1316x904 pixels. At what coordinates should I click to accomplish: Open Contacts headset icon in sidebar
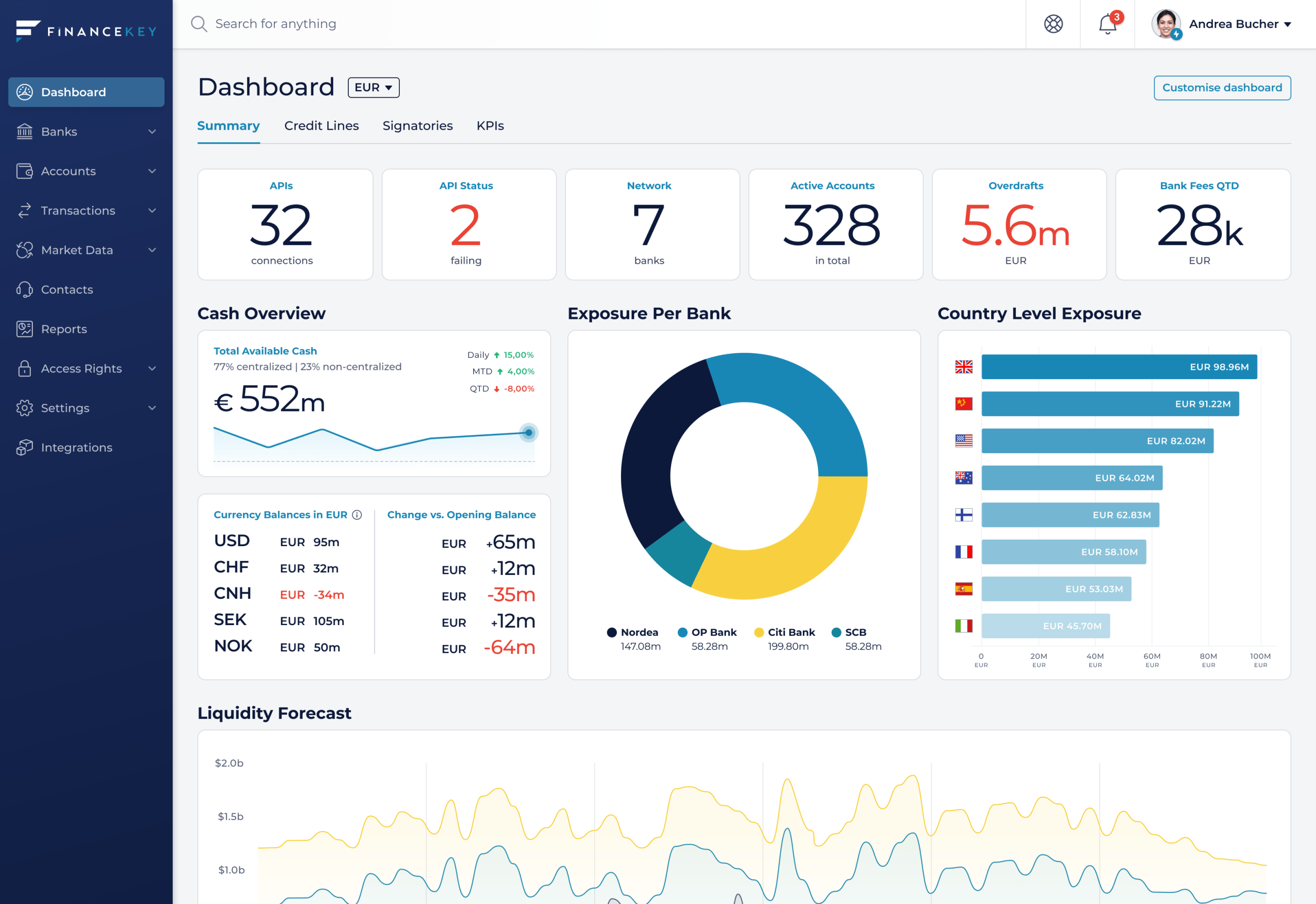24,290
